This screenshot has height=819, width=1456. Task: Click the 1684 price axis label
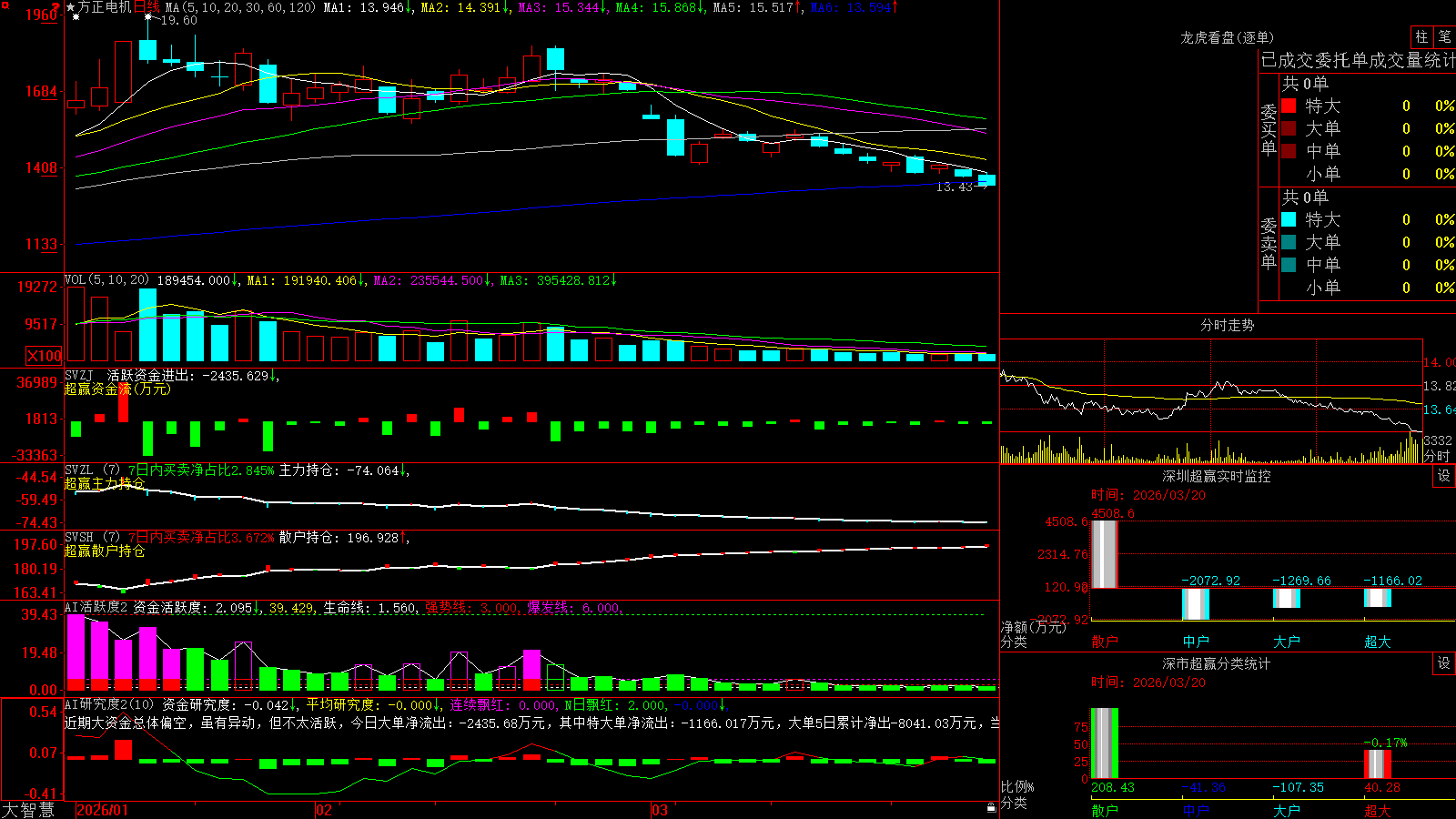(41, 91)
